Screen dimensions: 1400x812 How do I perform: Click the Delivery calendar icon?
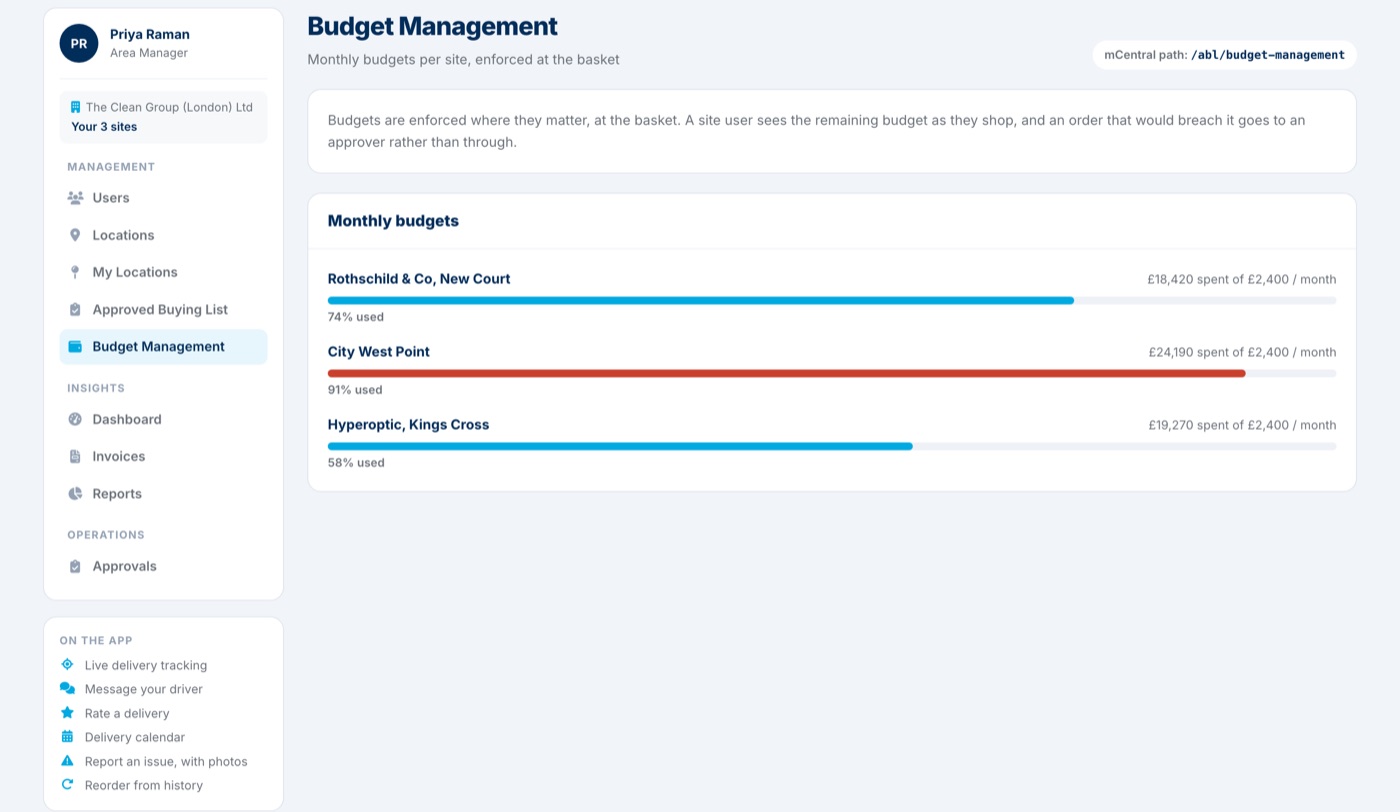click(x=67, y=737)
